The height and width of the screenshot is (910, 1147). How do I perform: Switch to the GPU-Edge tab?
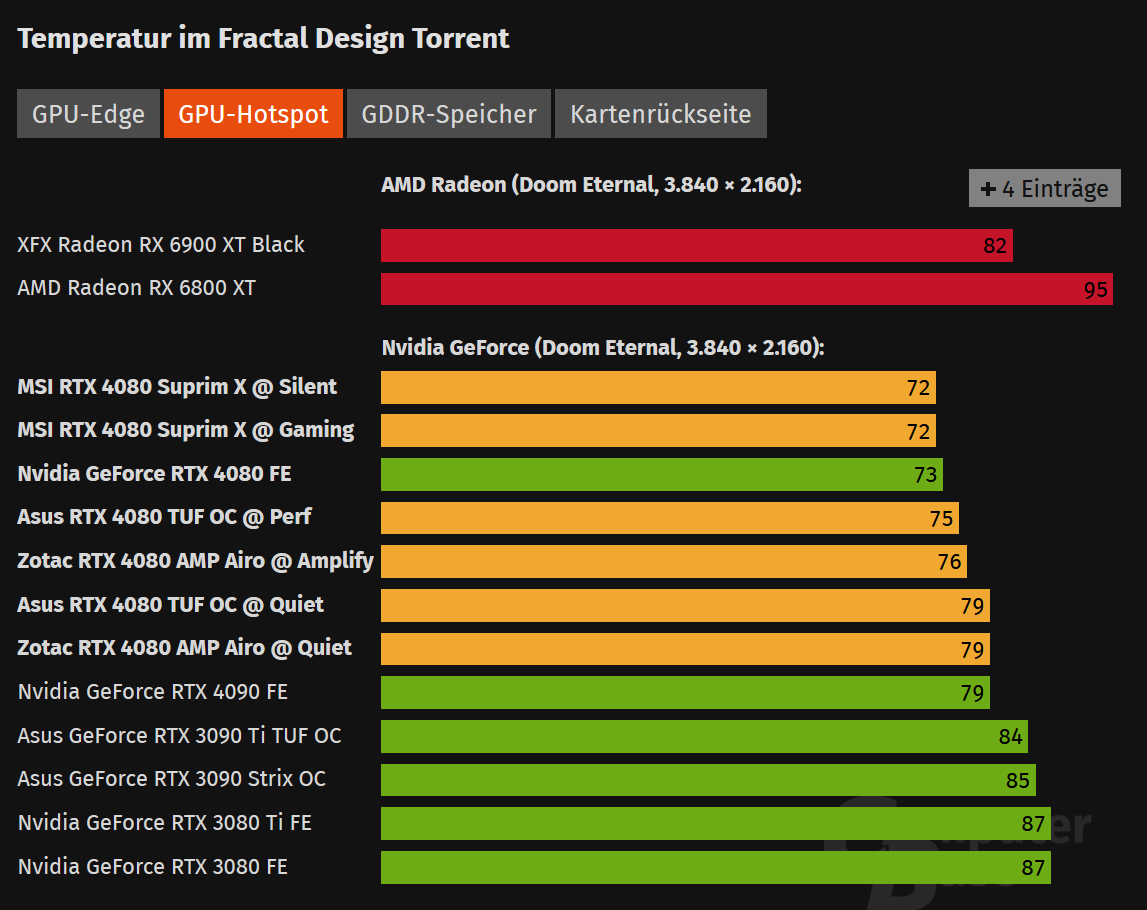pos(89,113)
